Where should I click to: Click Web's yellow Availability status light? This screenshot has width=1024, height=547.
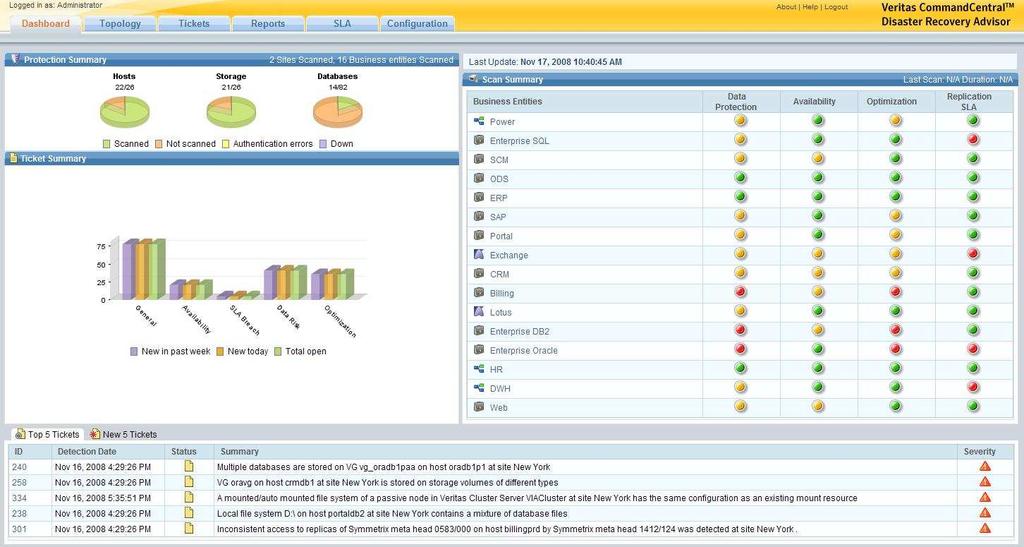point(818,406)
